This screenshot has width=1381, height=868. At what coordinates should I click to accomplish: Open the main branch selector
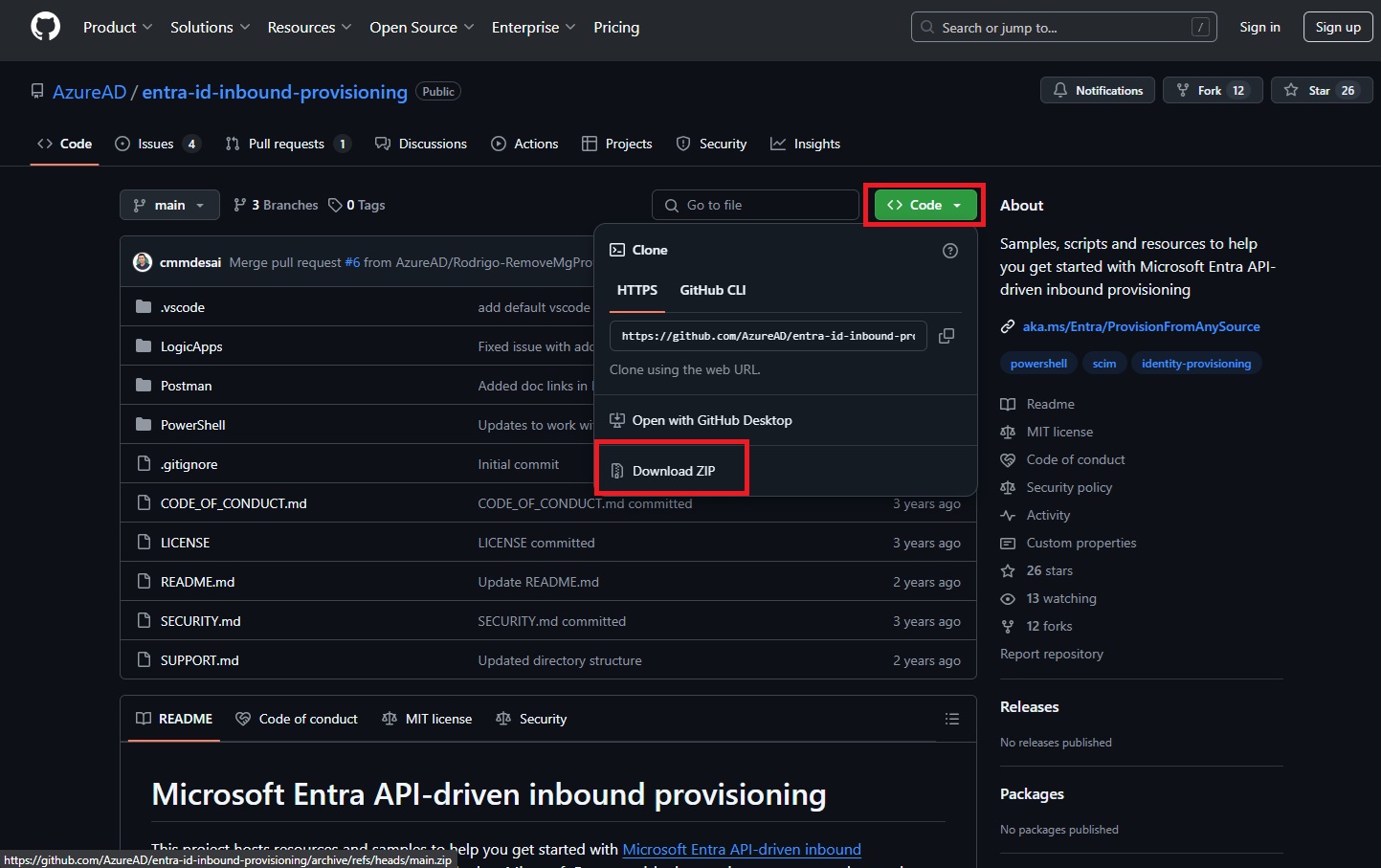(x=169, y=205)
